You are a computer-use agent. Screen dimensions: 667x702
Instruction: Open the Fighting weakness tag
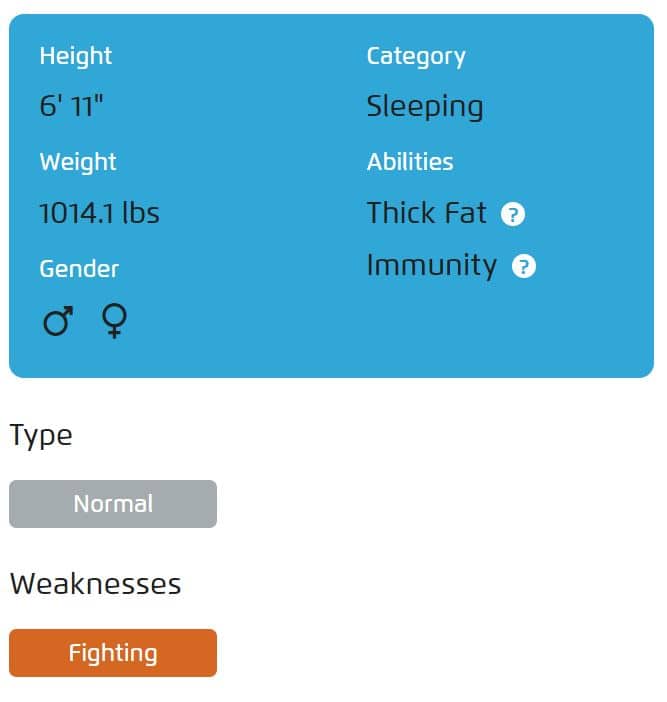pyautogui.click(x=113, y=653)
